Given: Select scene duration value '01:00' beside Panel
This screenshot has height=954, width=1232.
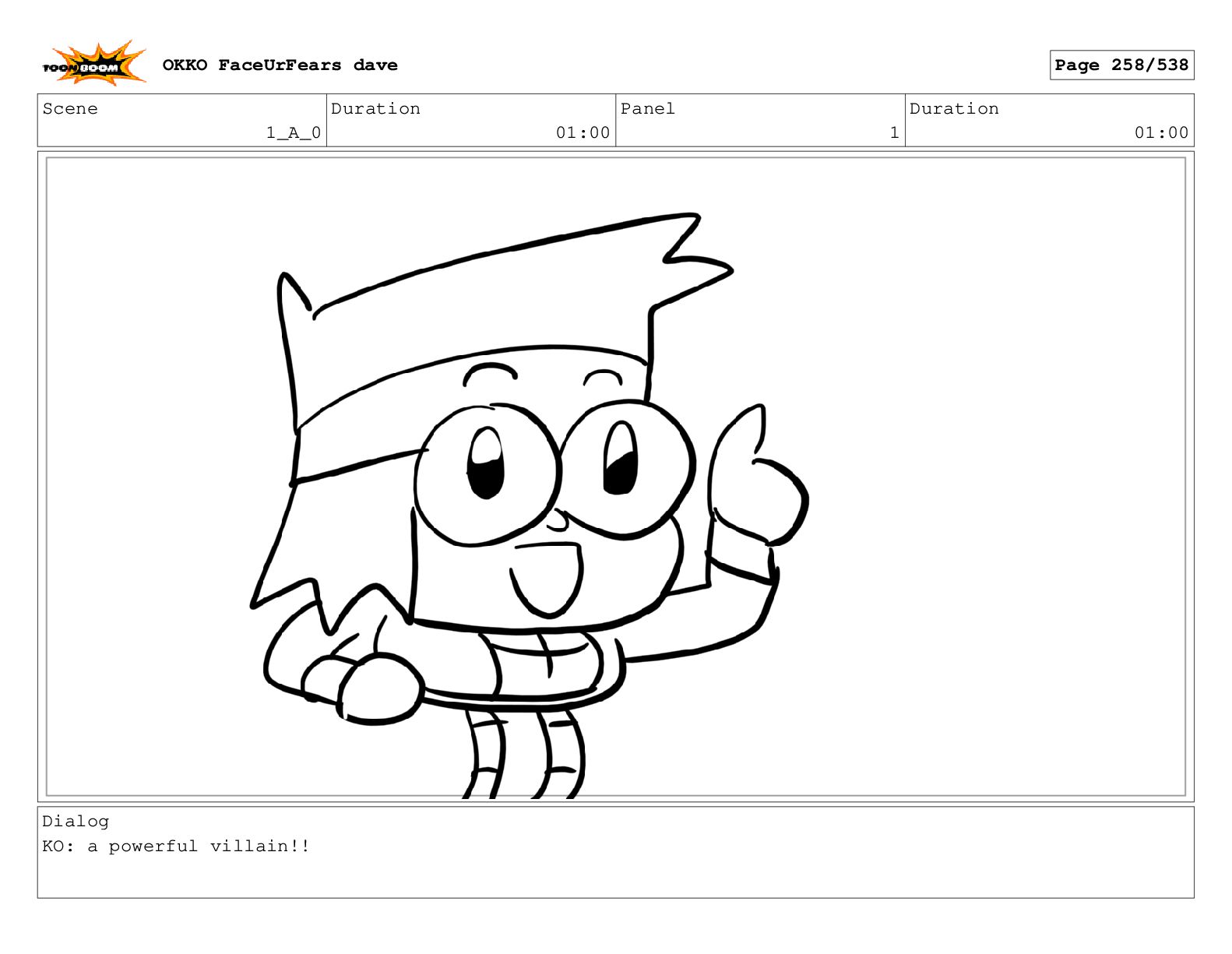Looking at the screenshot, I should 583,133.
